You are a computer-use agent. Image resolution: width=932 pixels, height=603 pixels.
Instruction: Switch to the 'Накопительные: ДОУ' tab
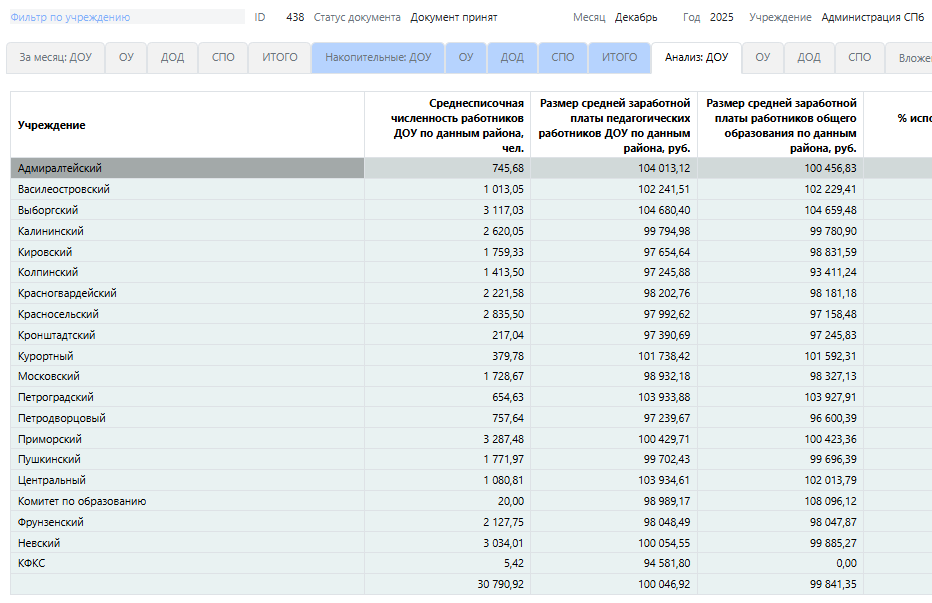[378, 58]
